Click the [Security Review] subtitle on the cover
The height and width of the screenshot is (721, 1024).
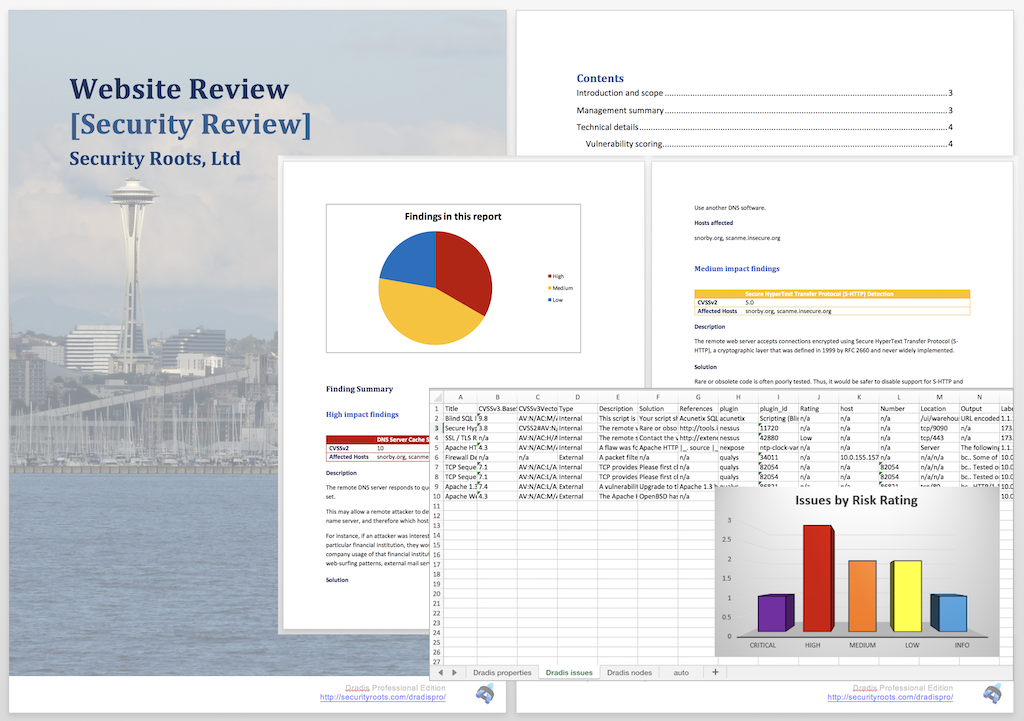[191, 124]
